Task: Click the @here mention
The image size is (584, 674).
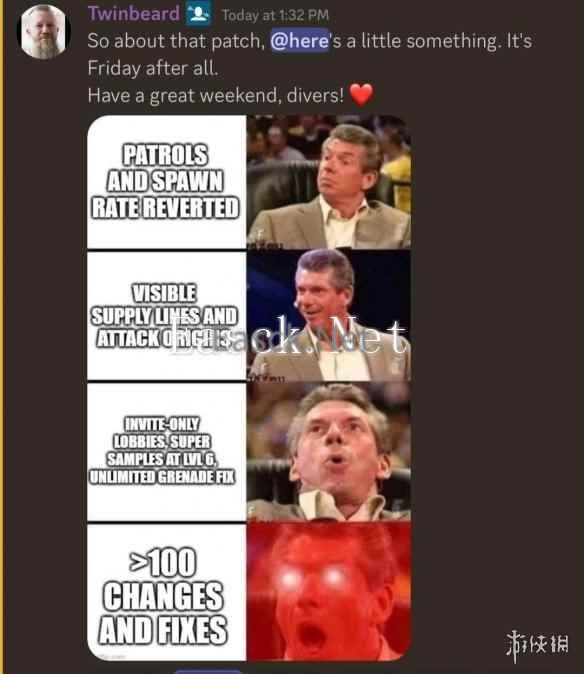Action: 300,42
